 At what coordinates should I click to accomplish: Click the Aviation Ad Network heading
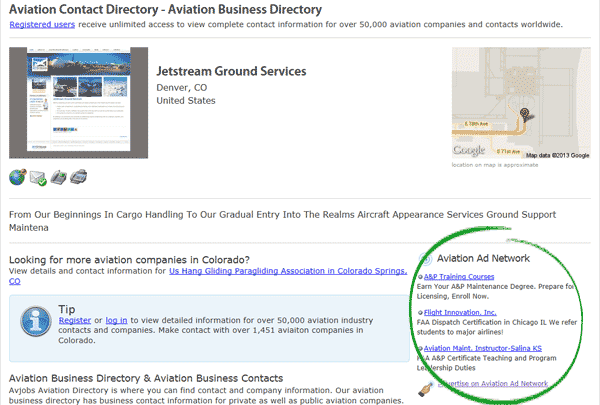pyautogui.click(x=483, y=258)
